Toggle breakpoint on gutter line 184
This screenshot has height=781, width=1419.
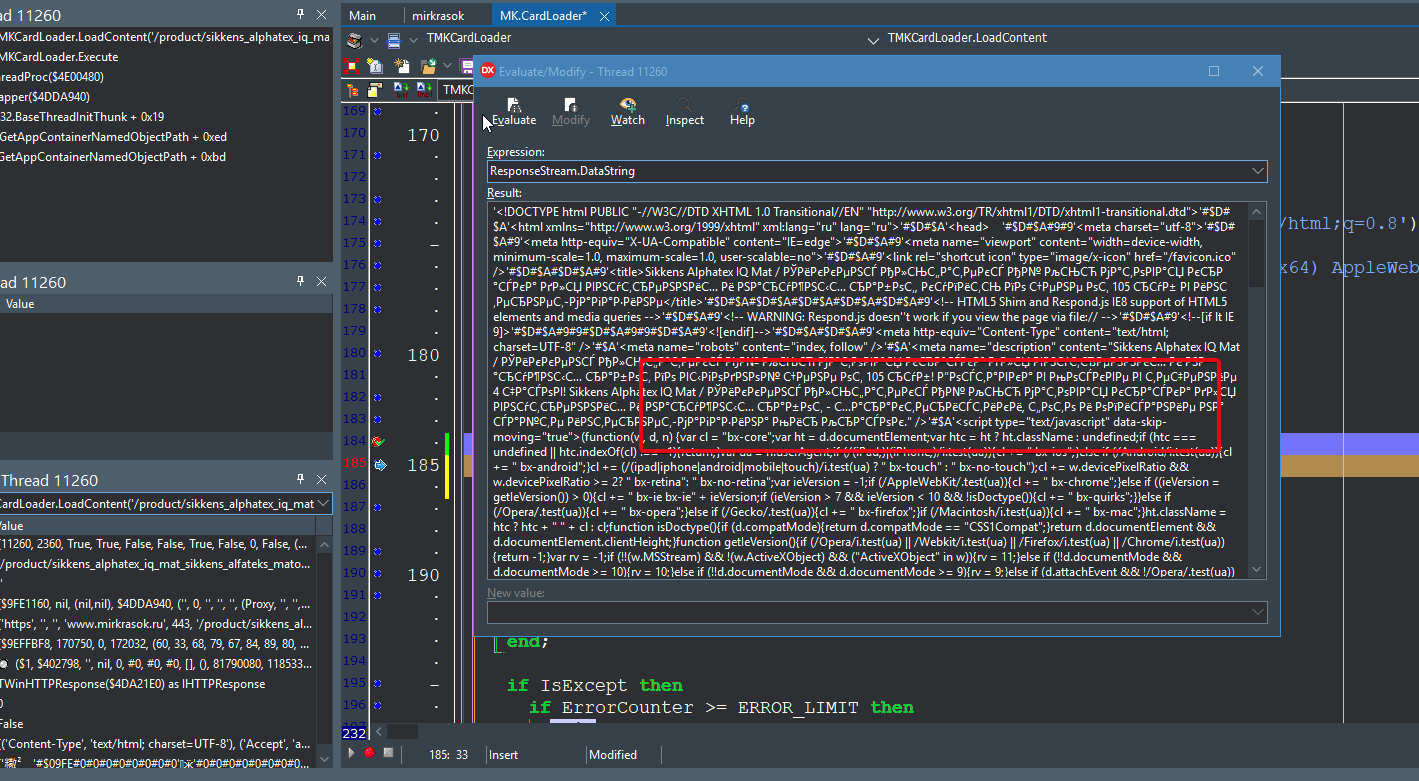coord(378,441)
